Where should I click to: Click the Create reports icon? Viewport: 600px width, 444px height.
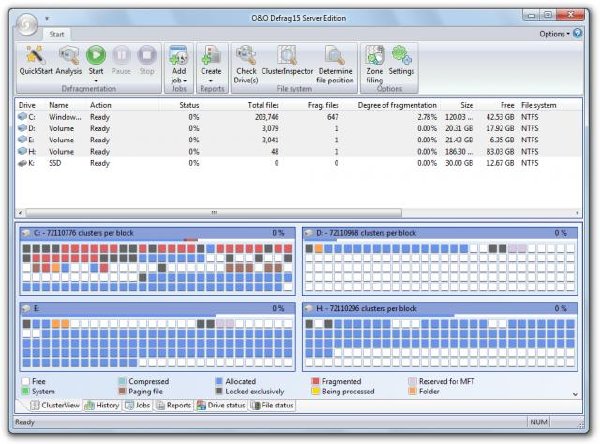pyautogui.click(x=211, y=56)
